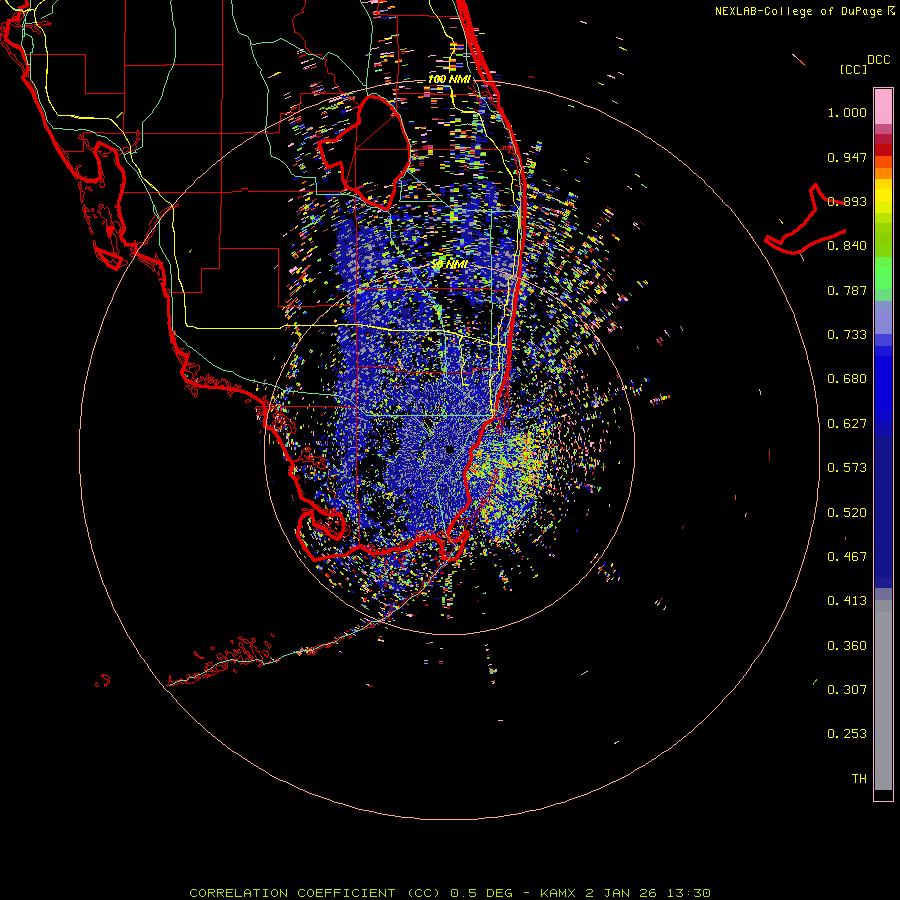
Task: Click the TH threshold label
Action: (859, 779)
